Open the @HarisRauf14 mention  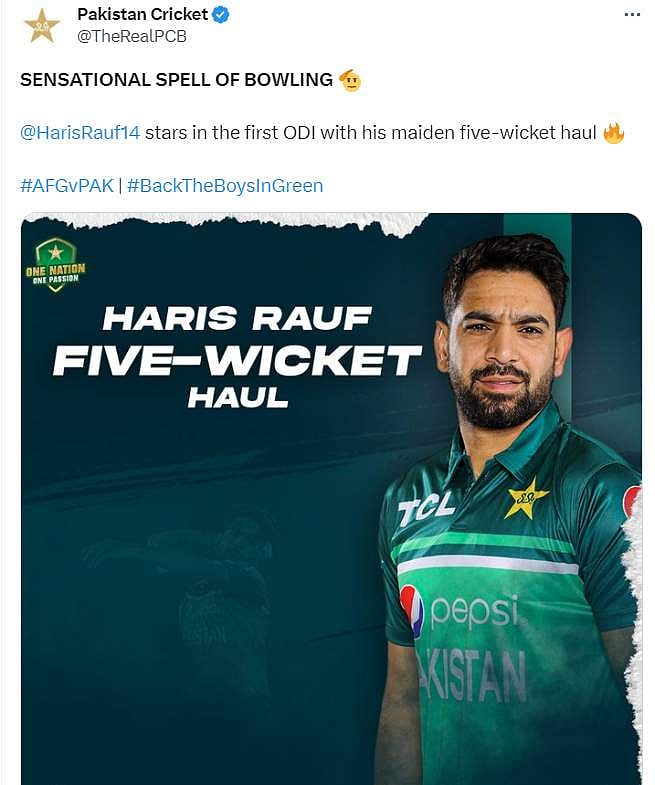pyautogui.click(x=80, y=133)
